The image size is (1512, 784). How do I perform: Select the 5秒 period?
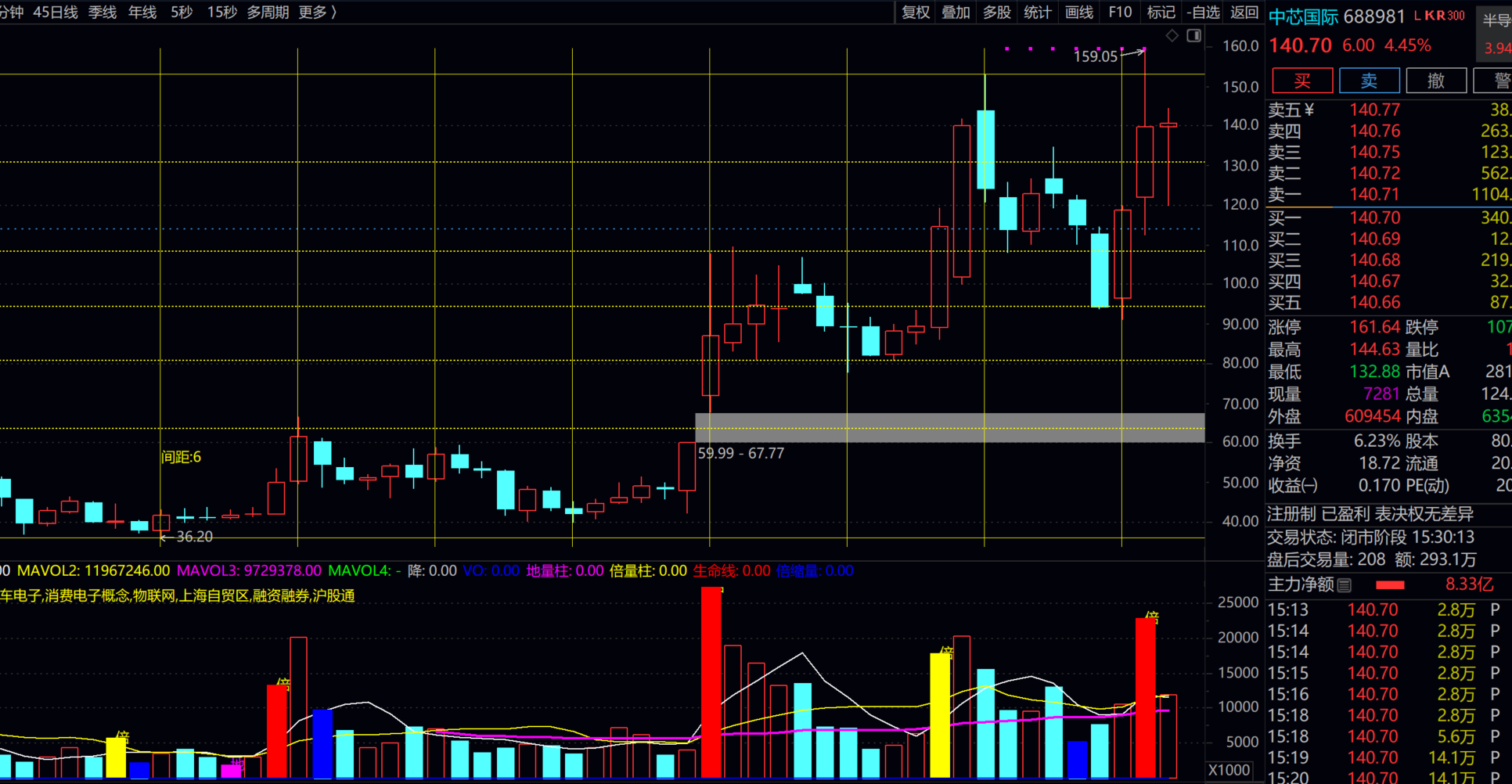click(x=182, y=12)
